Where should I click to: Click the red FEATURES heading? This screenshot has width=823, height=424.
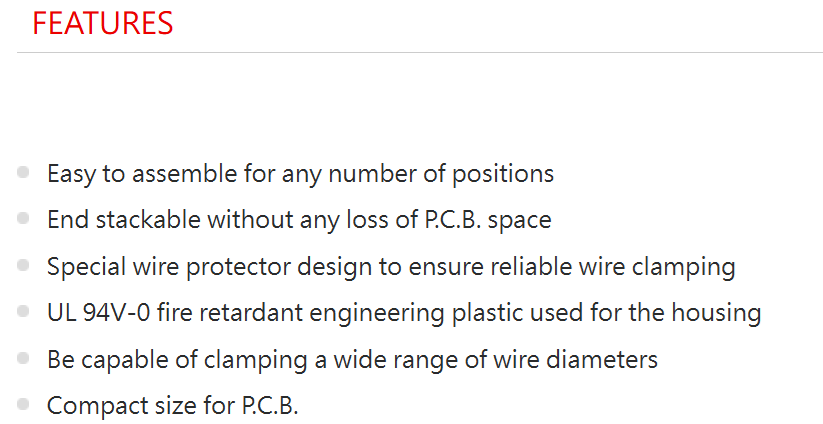tap(102, 23)
